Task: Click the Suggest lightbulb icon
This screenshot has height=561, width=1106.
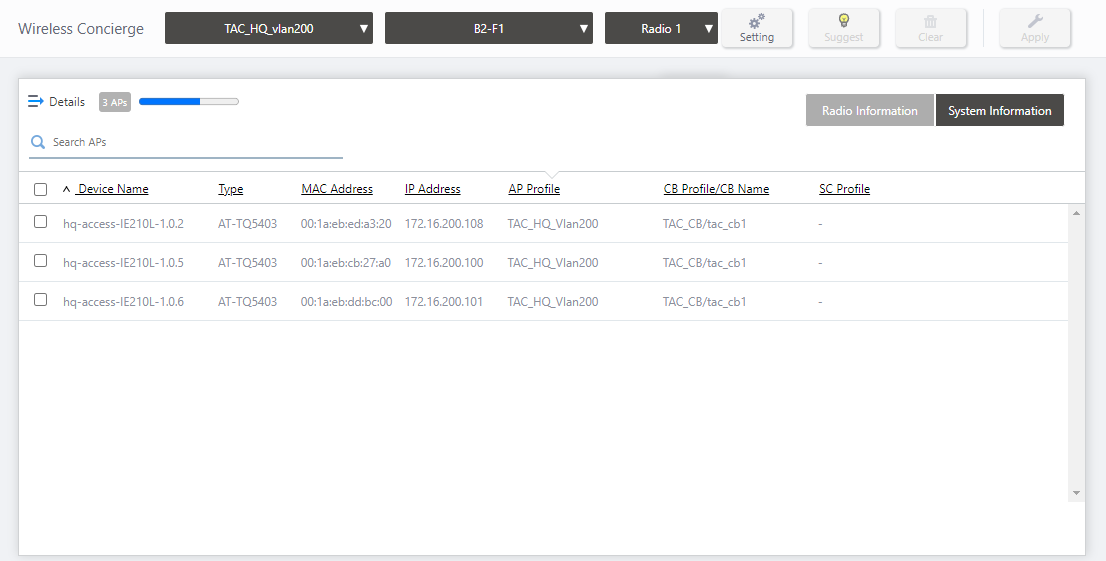Action: click(843, 21)
